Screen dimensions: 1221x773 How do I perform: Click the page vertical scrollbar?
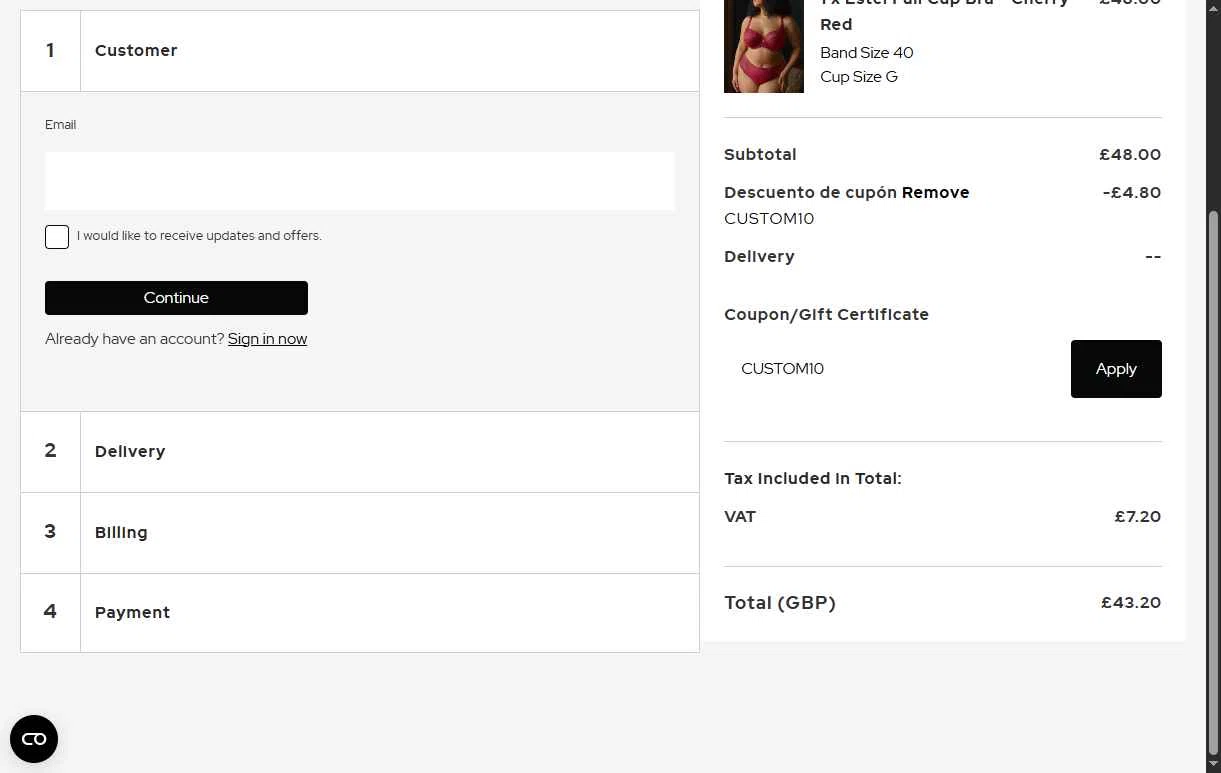pos(1214,482)
